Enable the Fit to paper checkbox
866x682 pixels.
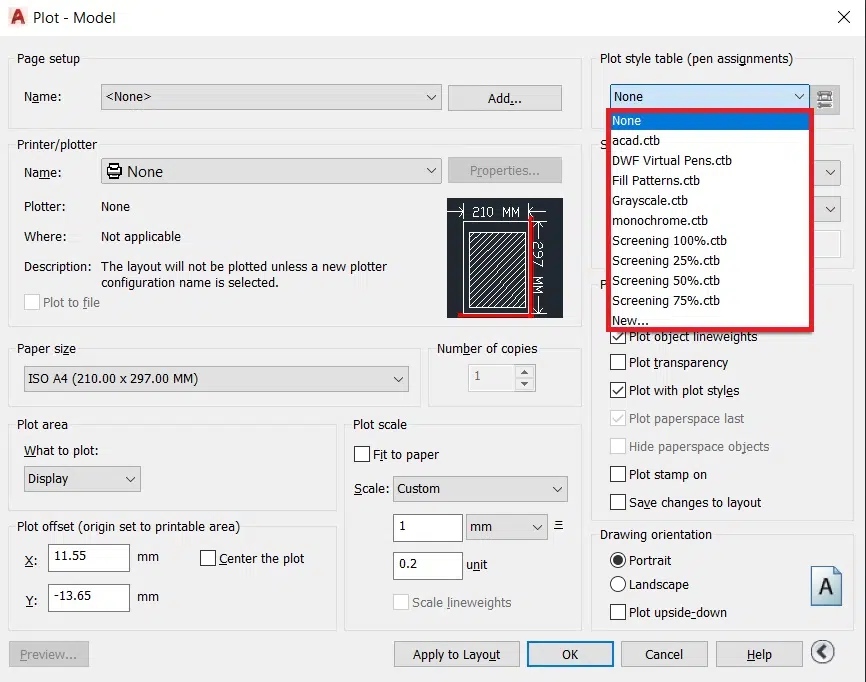click(x=362, y=455)
